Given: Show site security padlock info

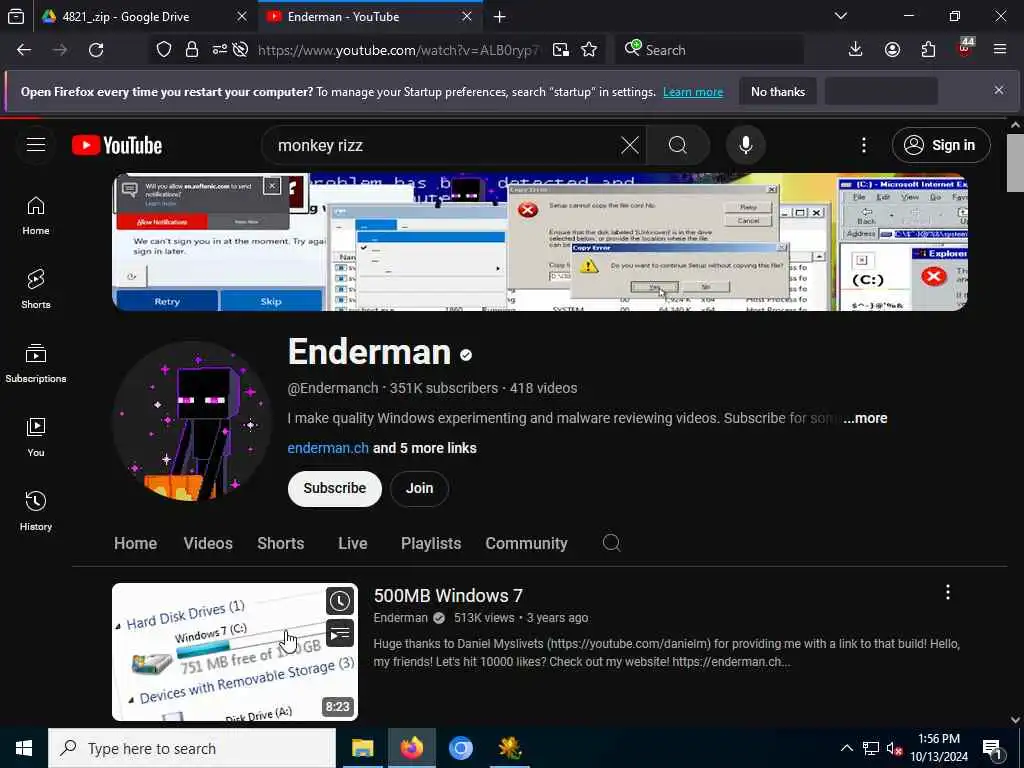Looking at the screenshot, I should click(191, 50).
